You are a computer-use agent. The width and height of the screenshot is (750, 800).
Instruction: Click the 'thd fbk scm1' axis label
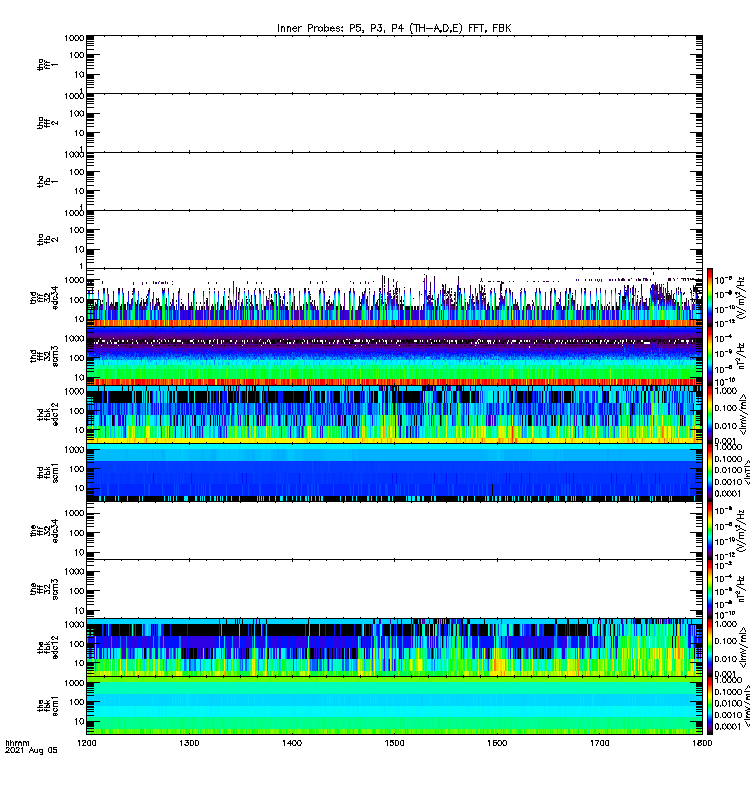(47, 472)
